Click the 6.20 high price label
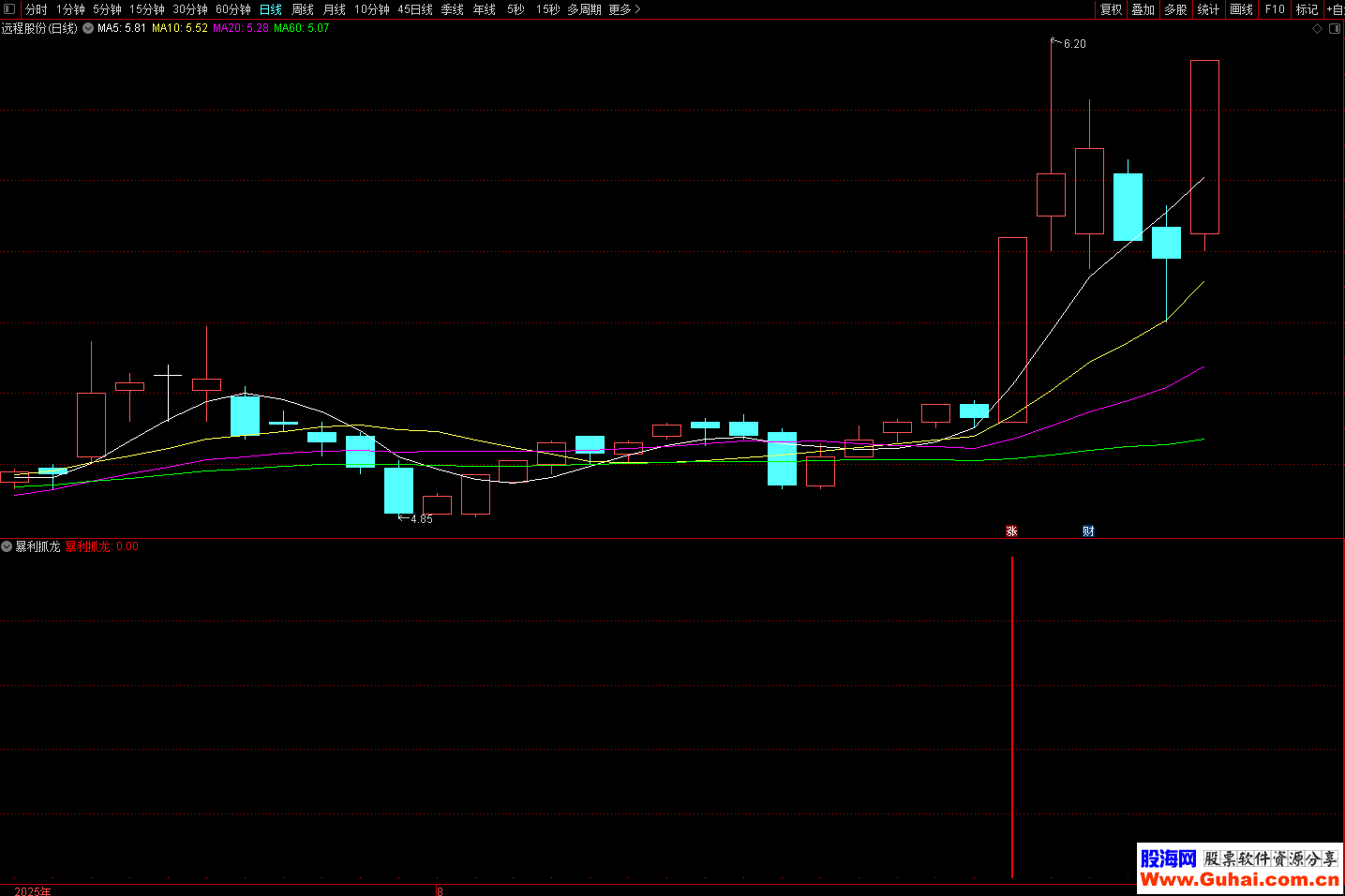 (1075, 44)
